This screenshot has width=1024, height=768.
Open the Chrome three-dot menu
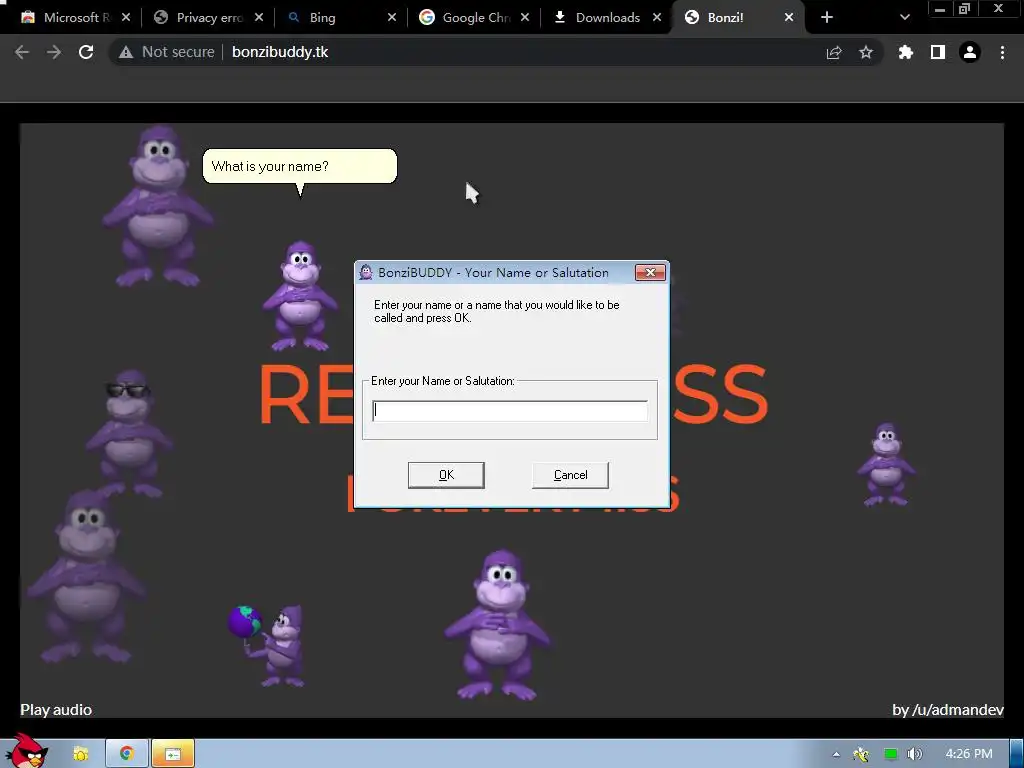pos(1002,52)
